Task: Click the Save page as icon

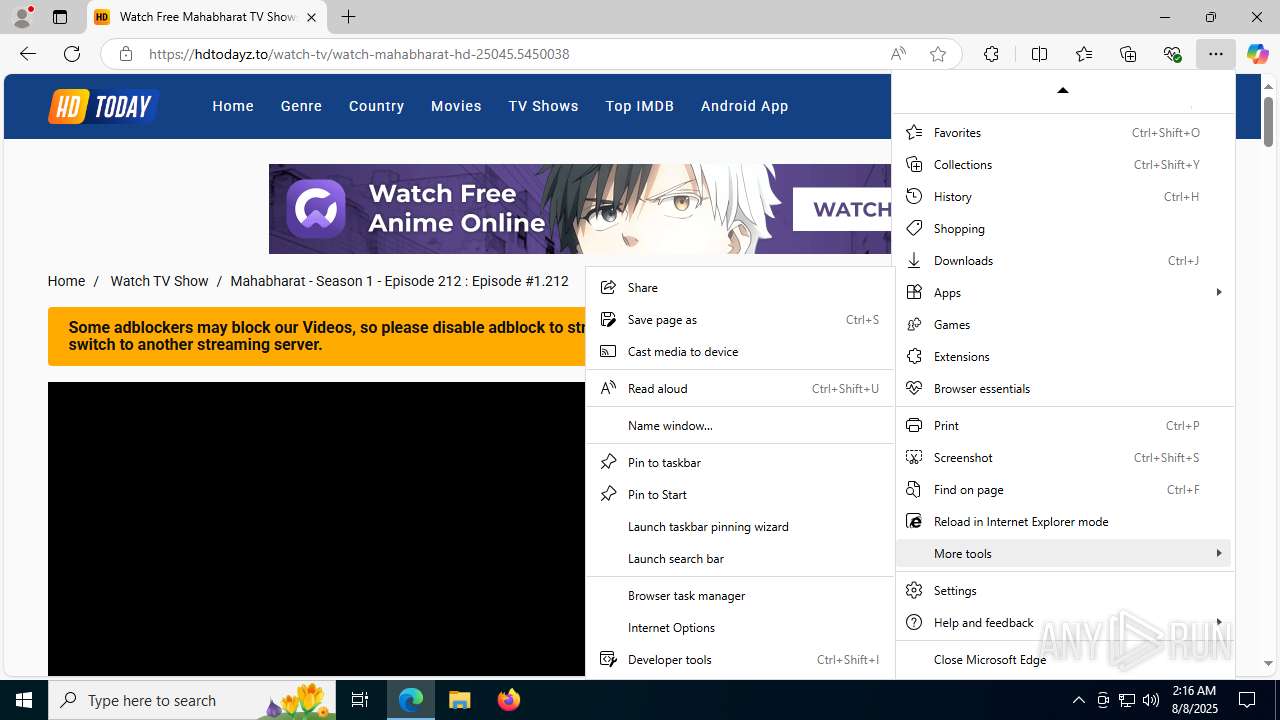Action: [x=607, y=319]
